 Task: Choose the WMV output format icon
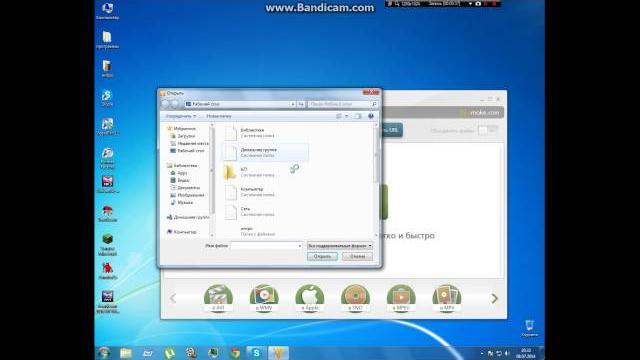tap(264, 298)
